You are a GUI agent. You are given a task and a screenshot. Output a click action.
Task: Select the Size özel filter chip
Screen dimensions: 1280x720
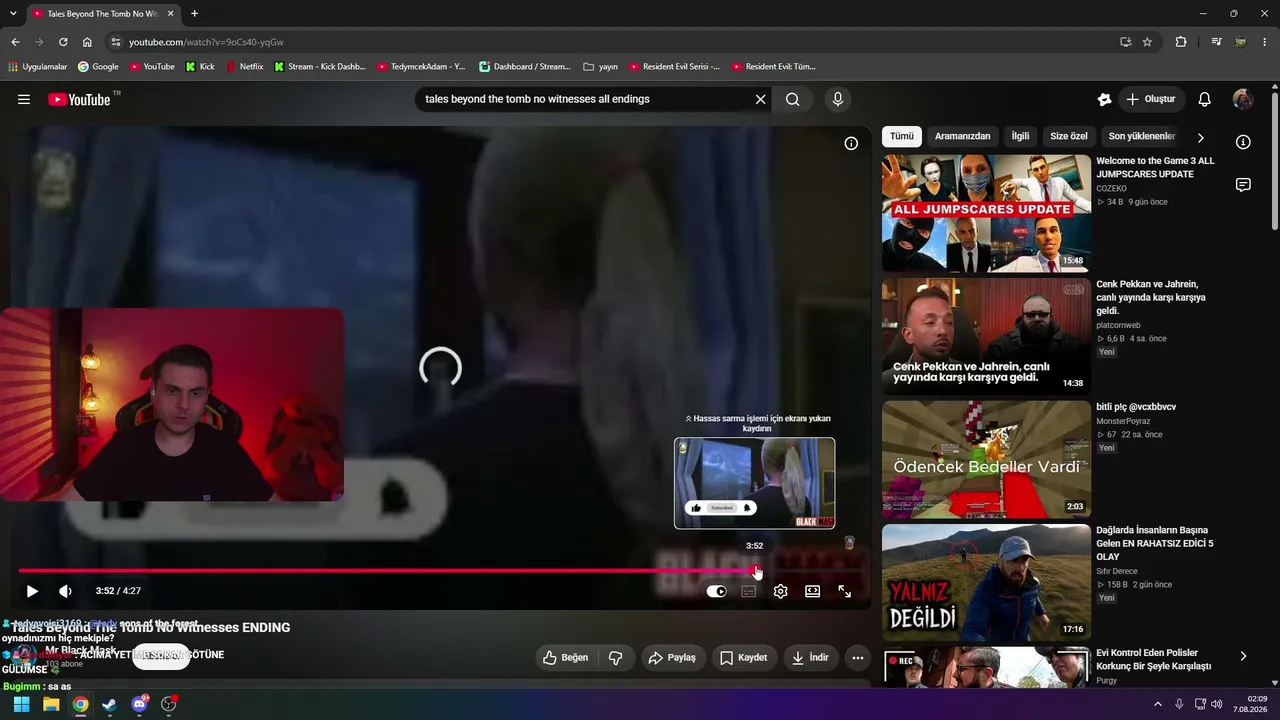[x=1069, y=136]
